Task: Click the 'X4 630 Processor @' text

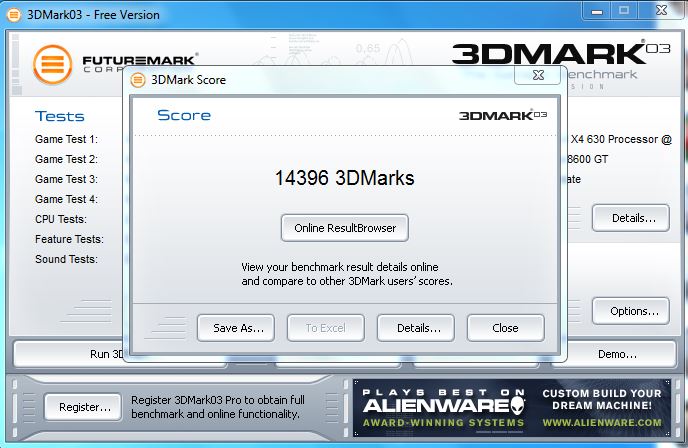Action: click(621, 139)
